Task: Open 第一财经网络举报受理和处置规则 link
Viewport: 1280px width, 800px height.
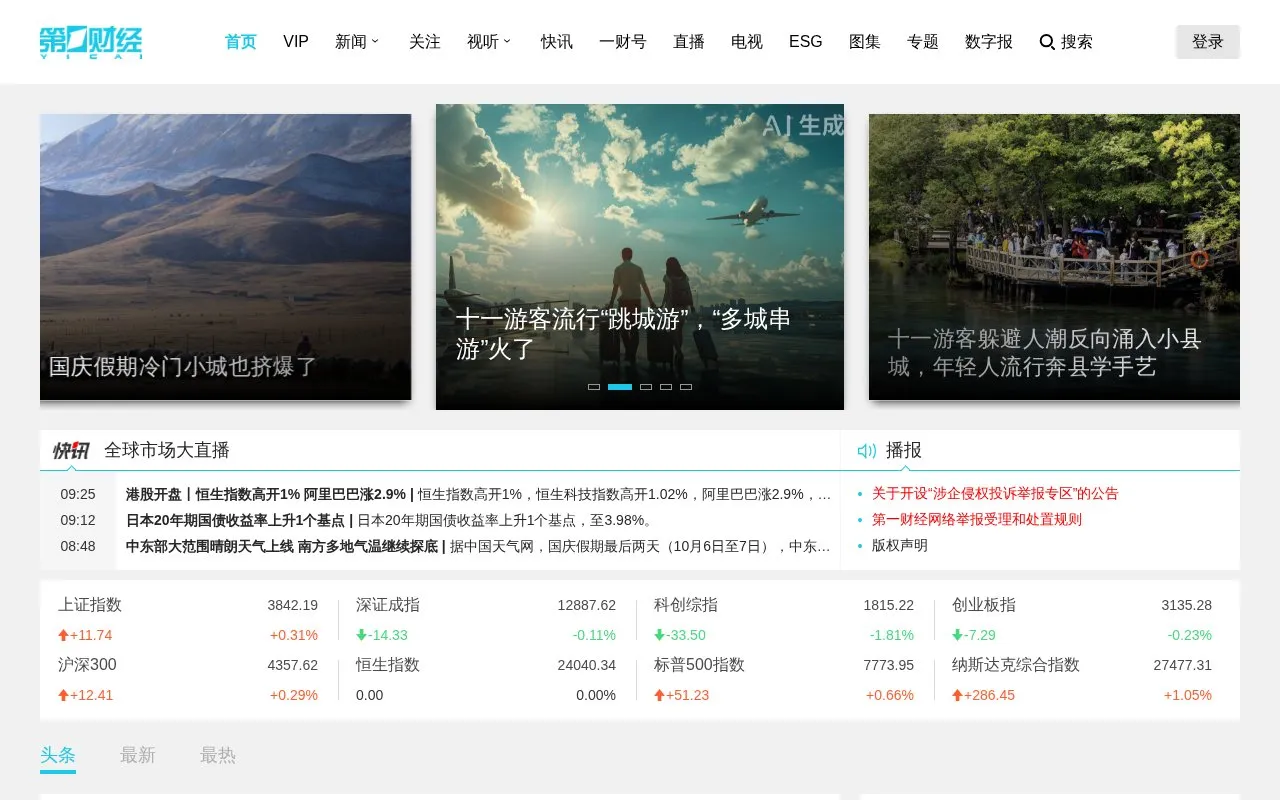Action: (x=977, y=519)
